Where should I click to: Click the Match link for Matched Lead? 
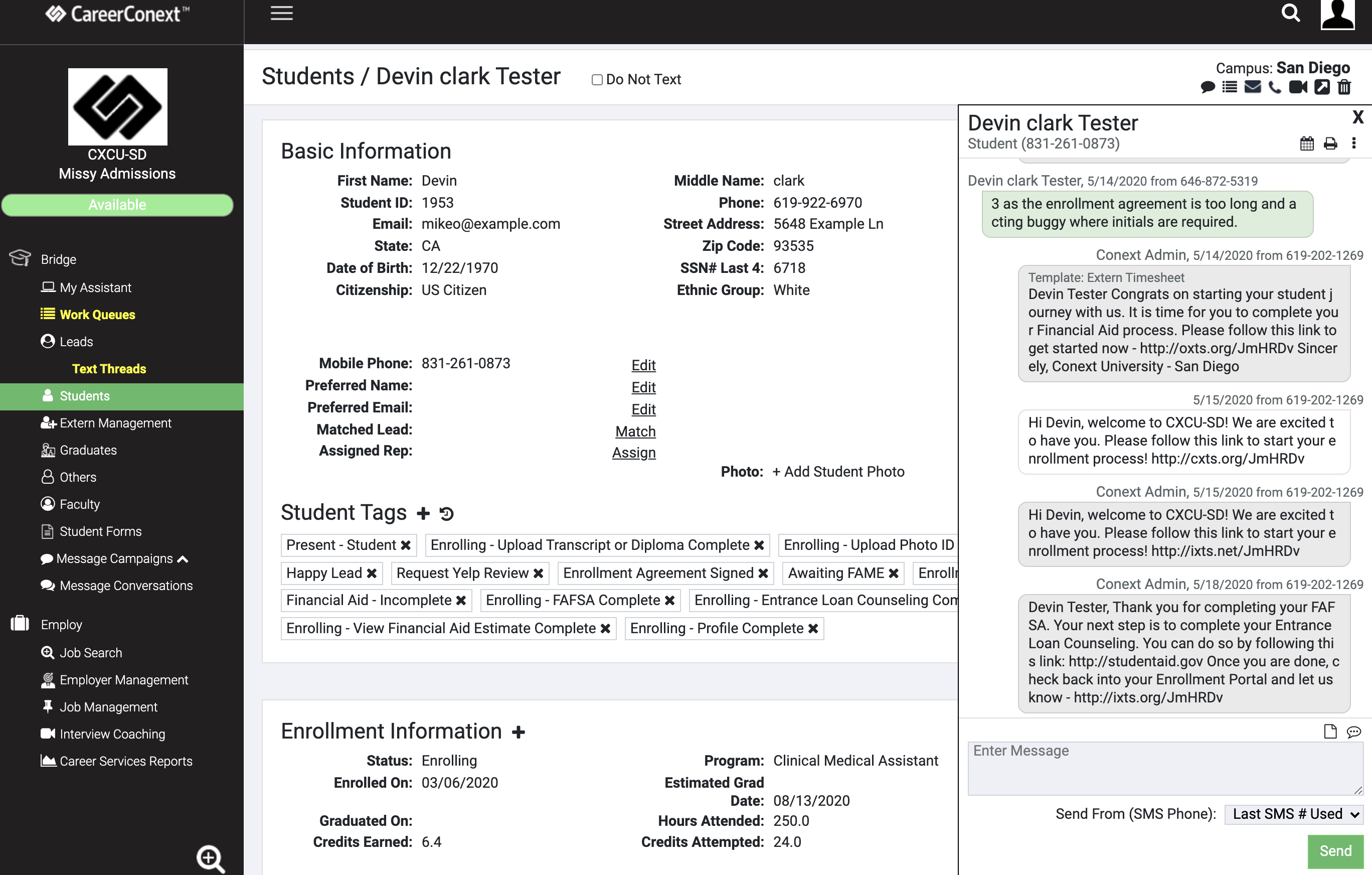click(635, 431)
